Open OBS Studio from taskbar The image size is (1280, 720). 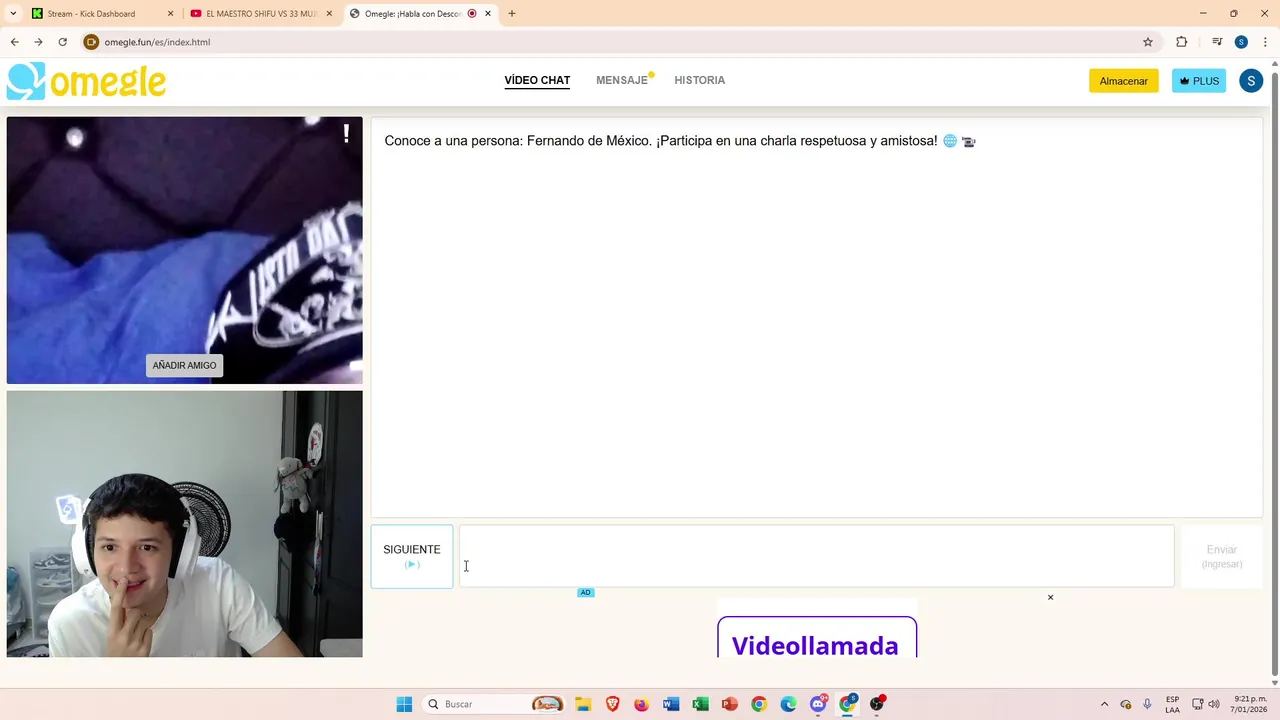877,704
